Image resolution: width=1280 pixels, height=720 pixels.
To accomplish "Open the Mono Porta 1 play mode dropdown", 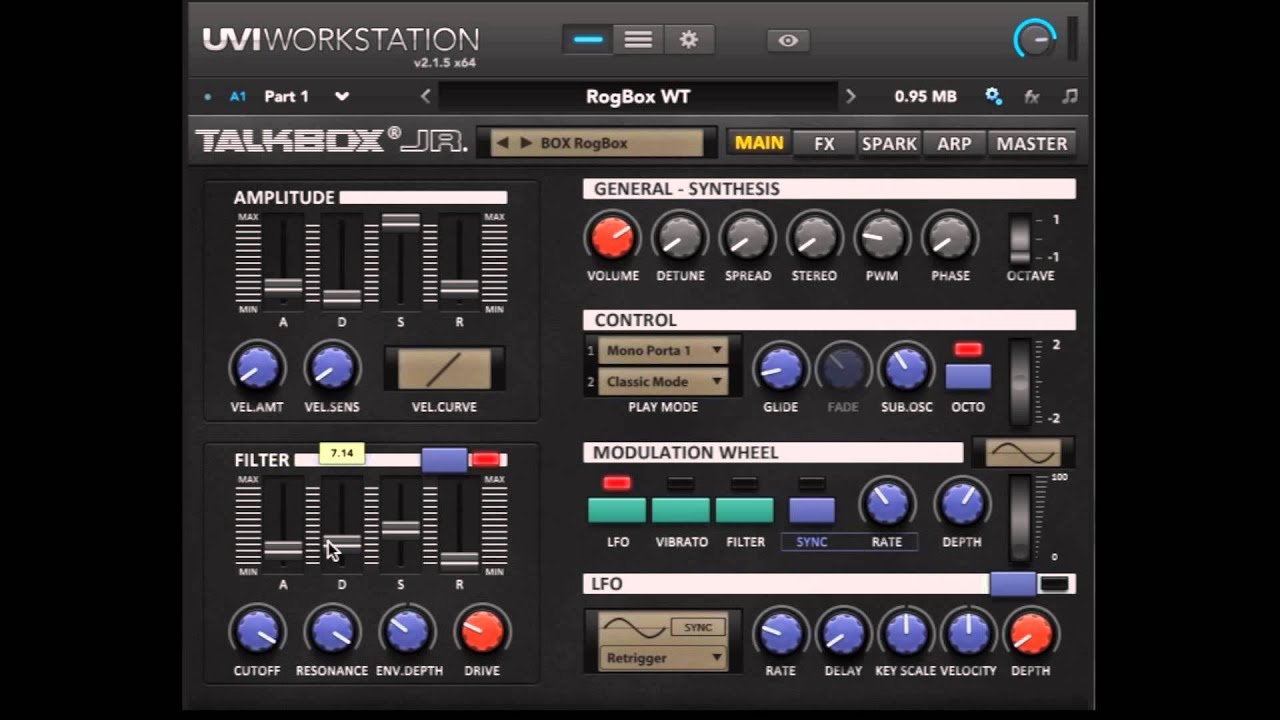I will pos(664,351).
